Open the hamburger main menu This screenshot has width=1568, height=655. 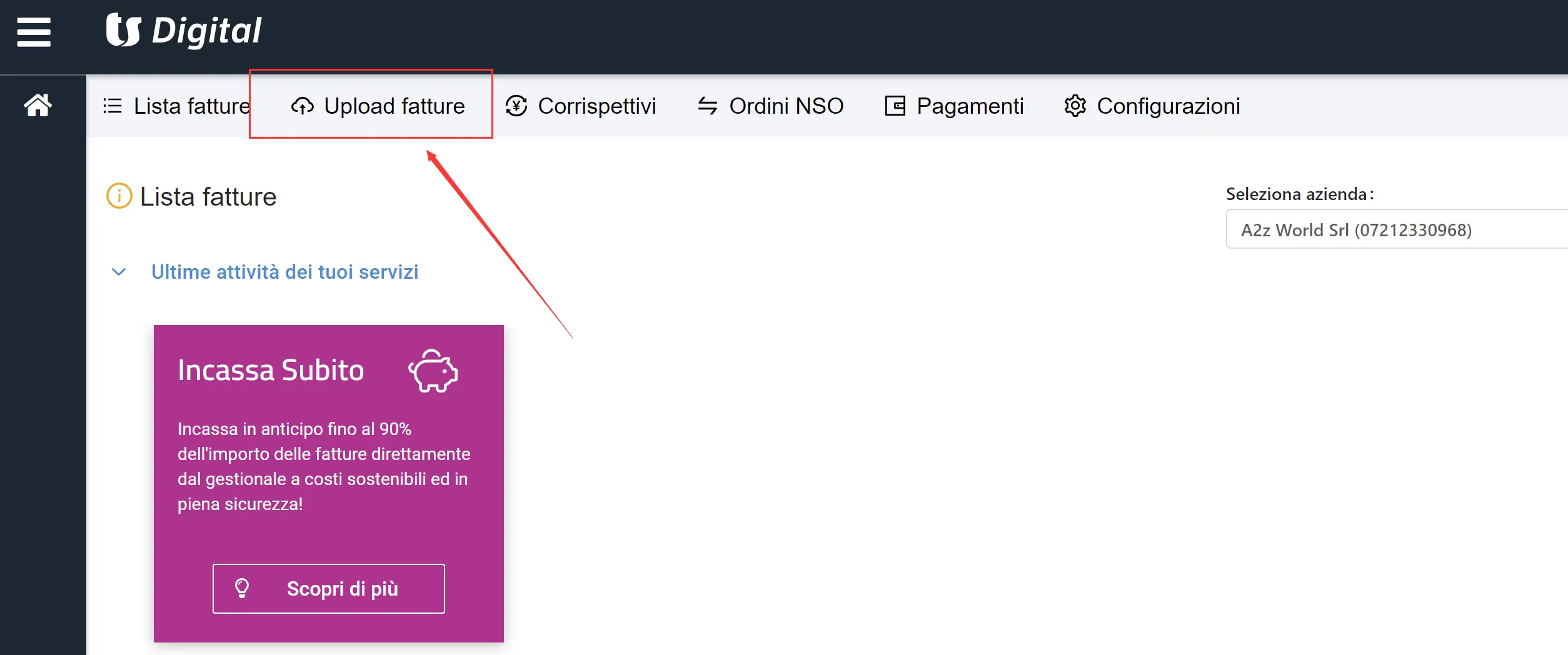coord(34,32)
